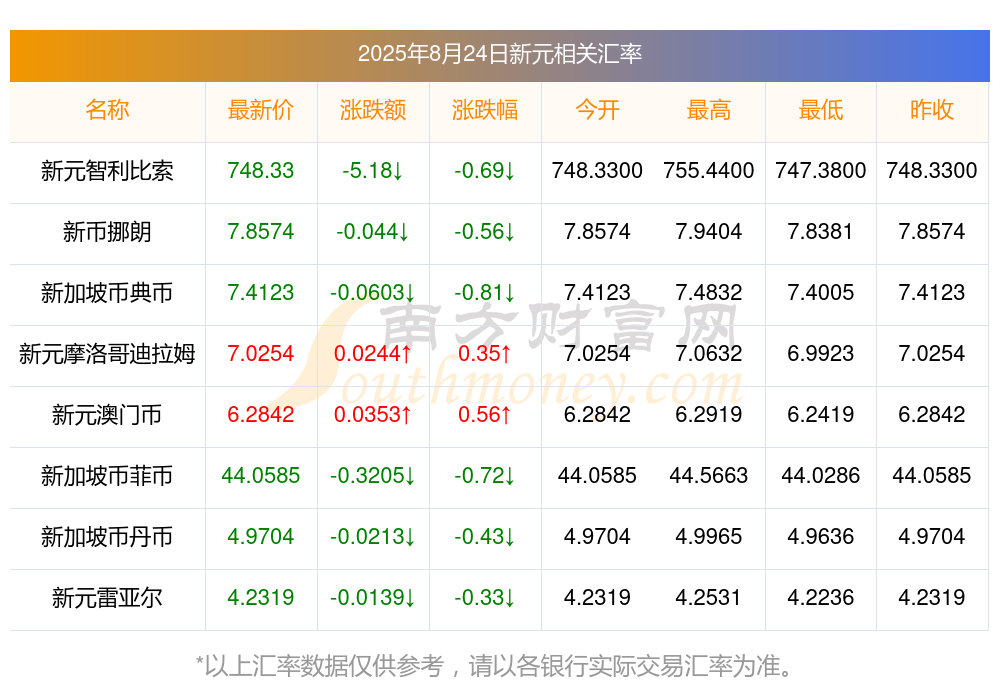The image size is (1000, 698).
Task: Click the change amount -0.044↓
Action: 373,231
